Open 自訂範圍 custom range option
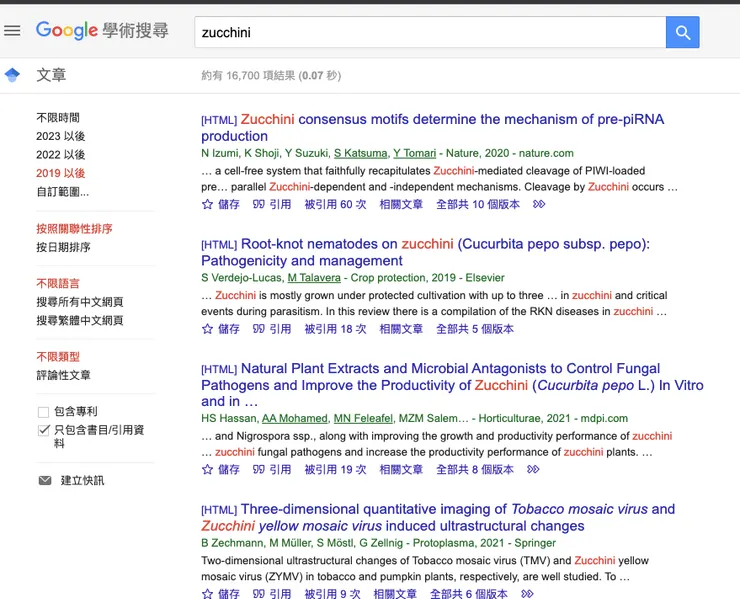This screenshot has width=740, height=599. click(63, 192)
